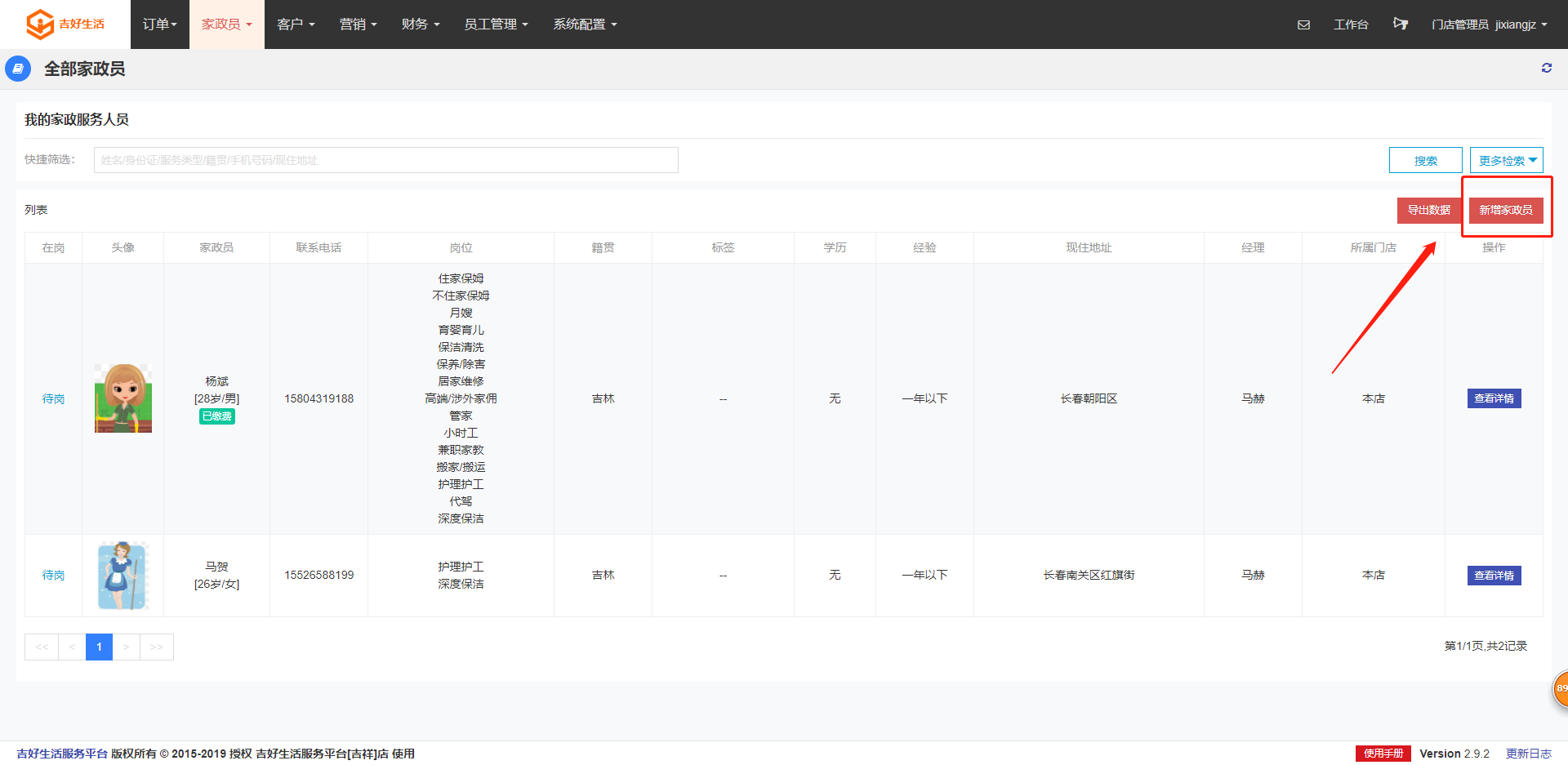
Task: Click the 搜索 button
Action: point(1426,160)
